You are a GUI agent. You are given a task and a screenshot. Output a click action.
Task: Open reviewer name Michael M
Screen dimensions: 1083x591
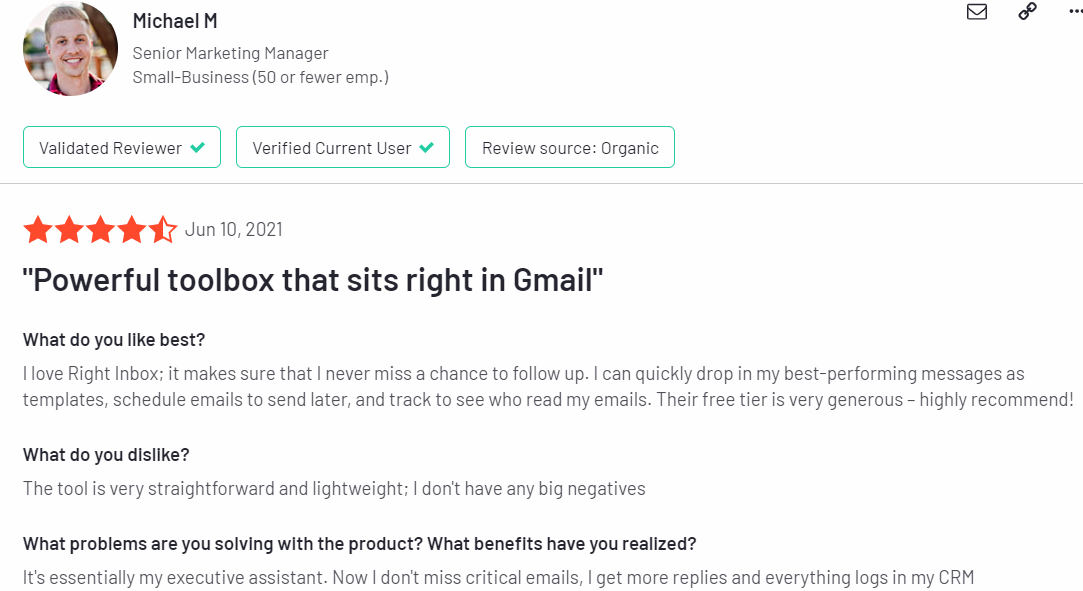pos(175,21)
